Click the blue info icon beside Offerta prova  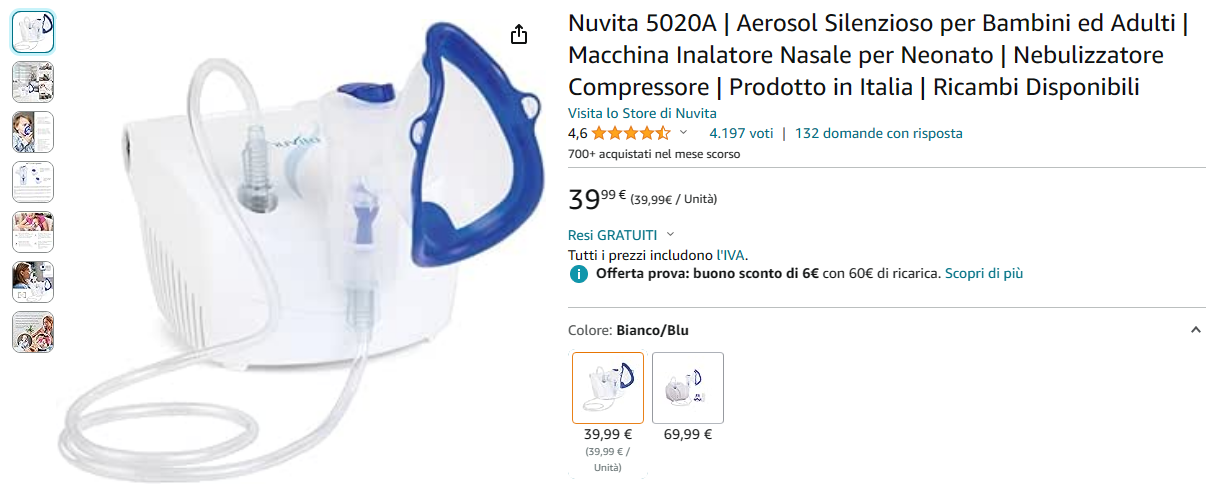click(x=578, y=274)
